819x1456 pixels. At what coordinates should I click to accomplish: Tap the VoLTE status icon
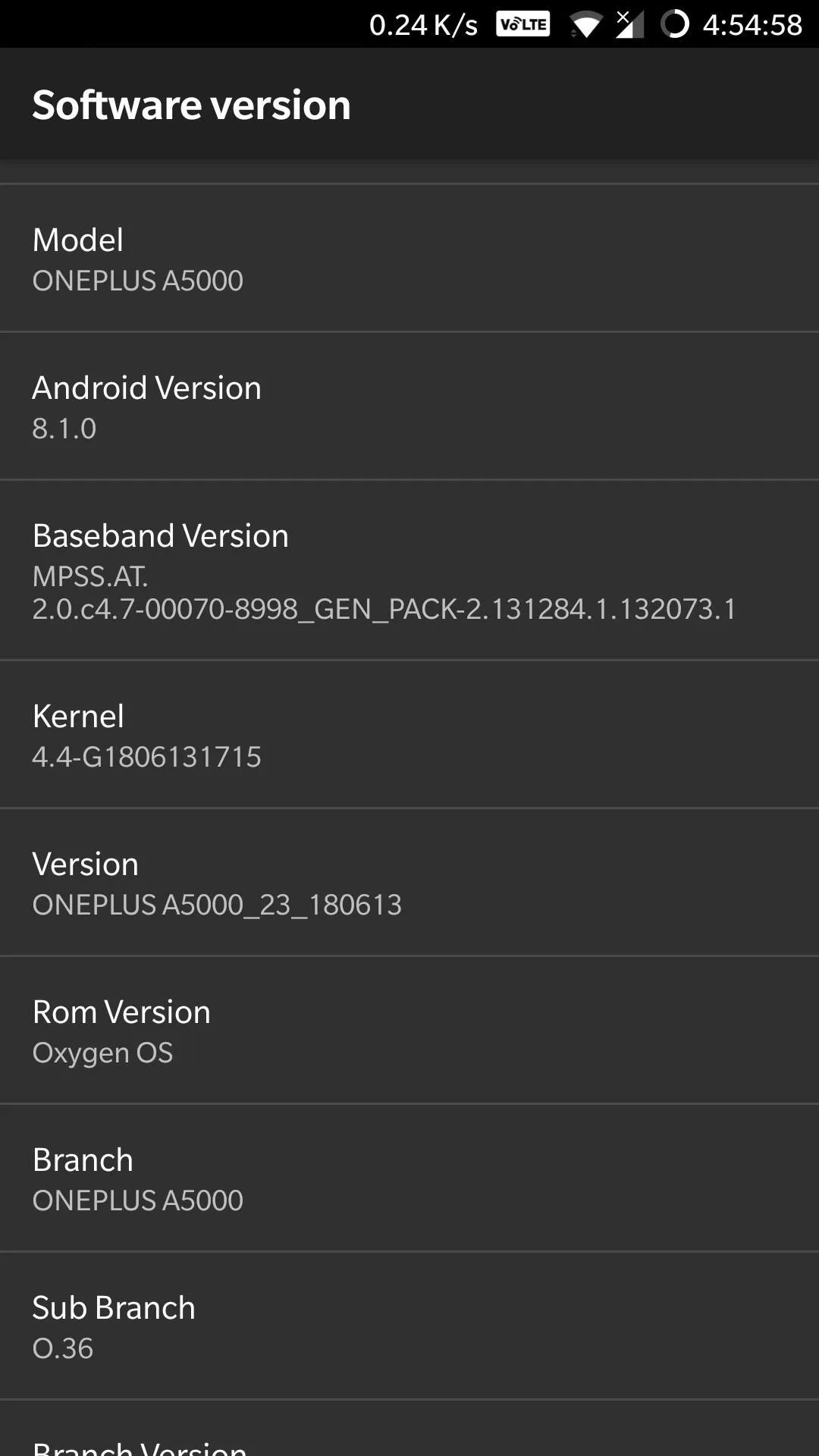[x=522, y=24]
